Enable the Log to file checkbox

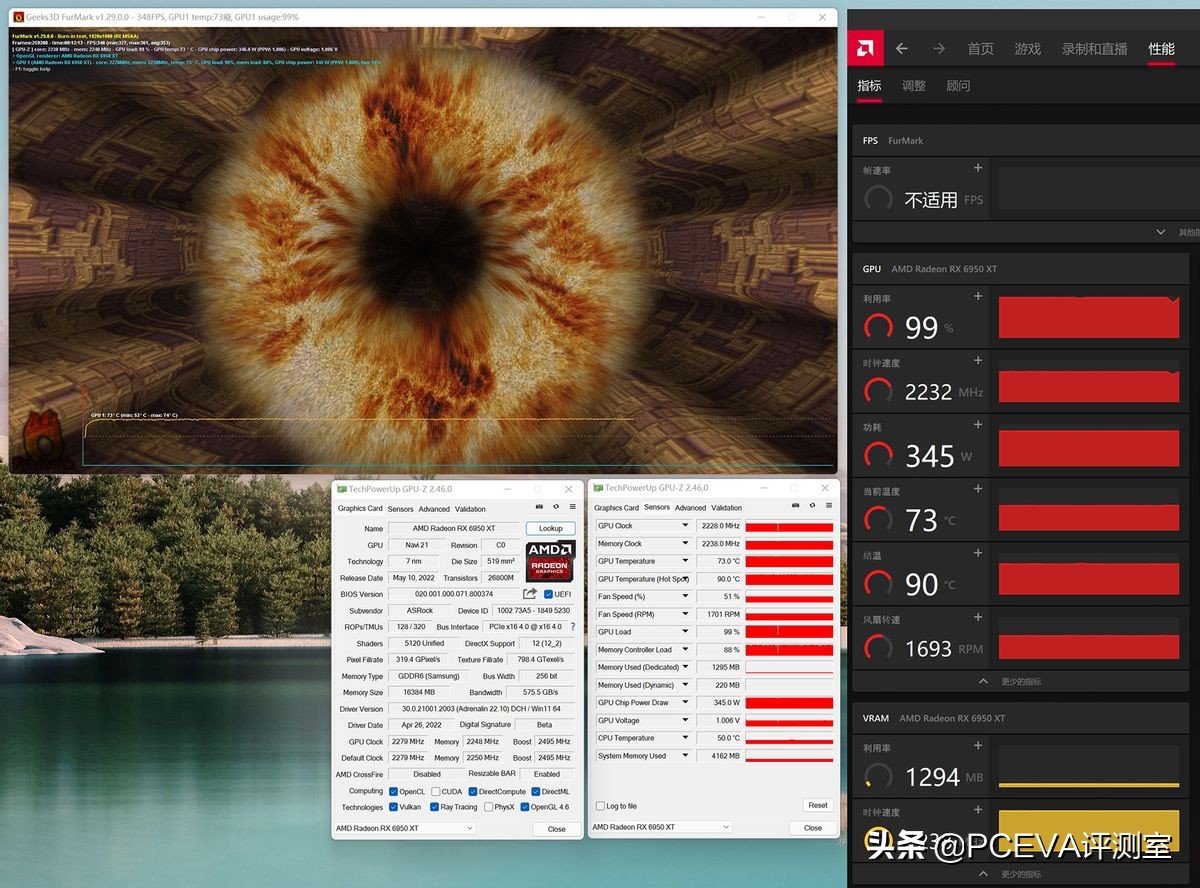point(600,806)
